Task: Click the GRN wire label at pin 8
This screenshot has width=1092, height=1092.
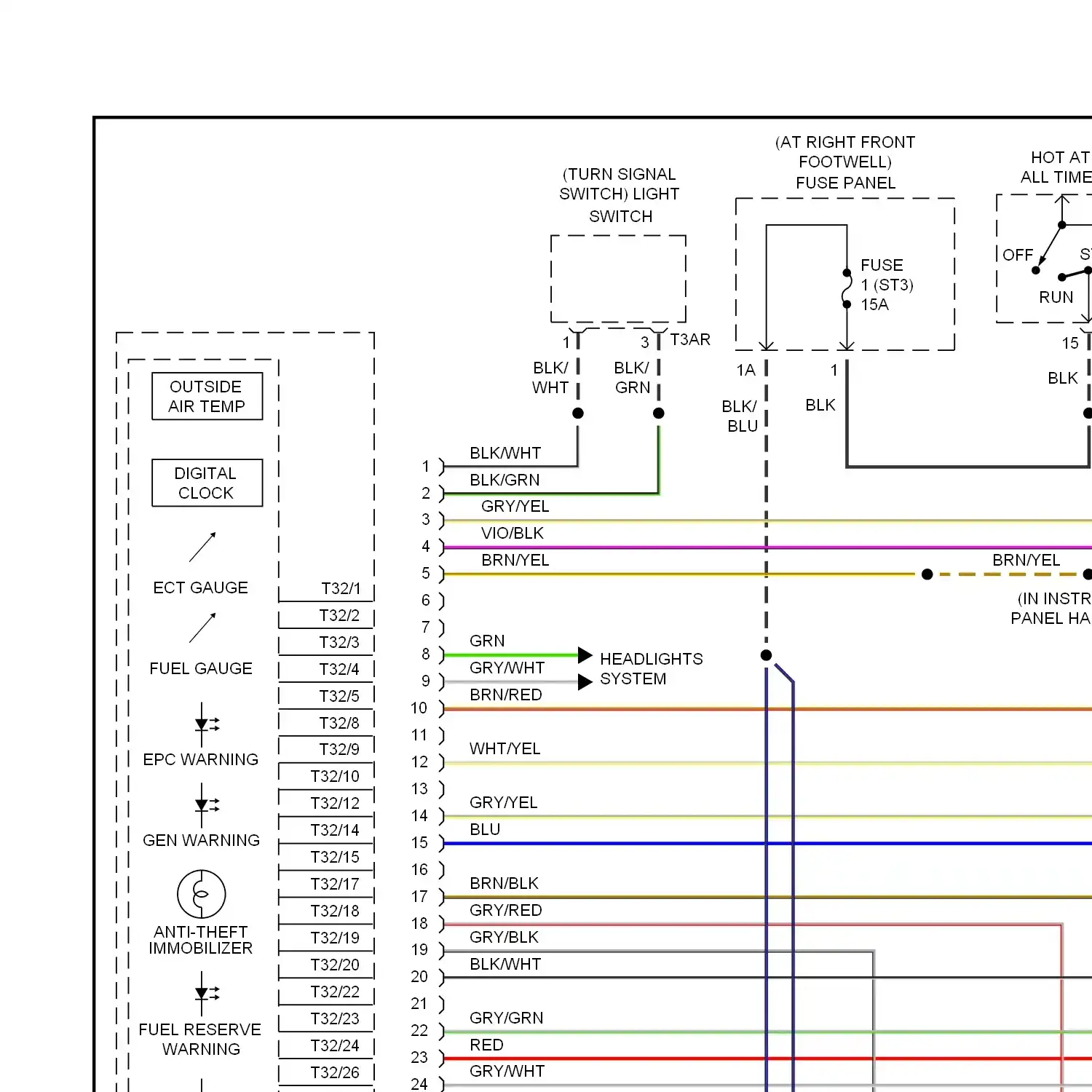Action: coord(487,641)
